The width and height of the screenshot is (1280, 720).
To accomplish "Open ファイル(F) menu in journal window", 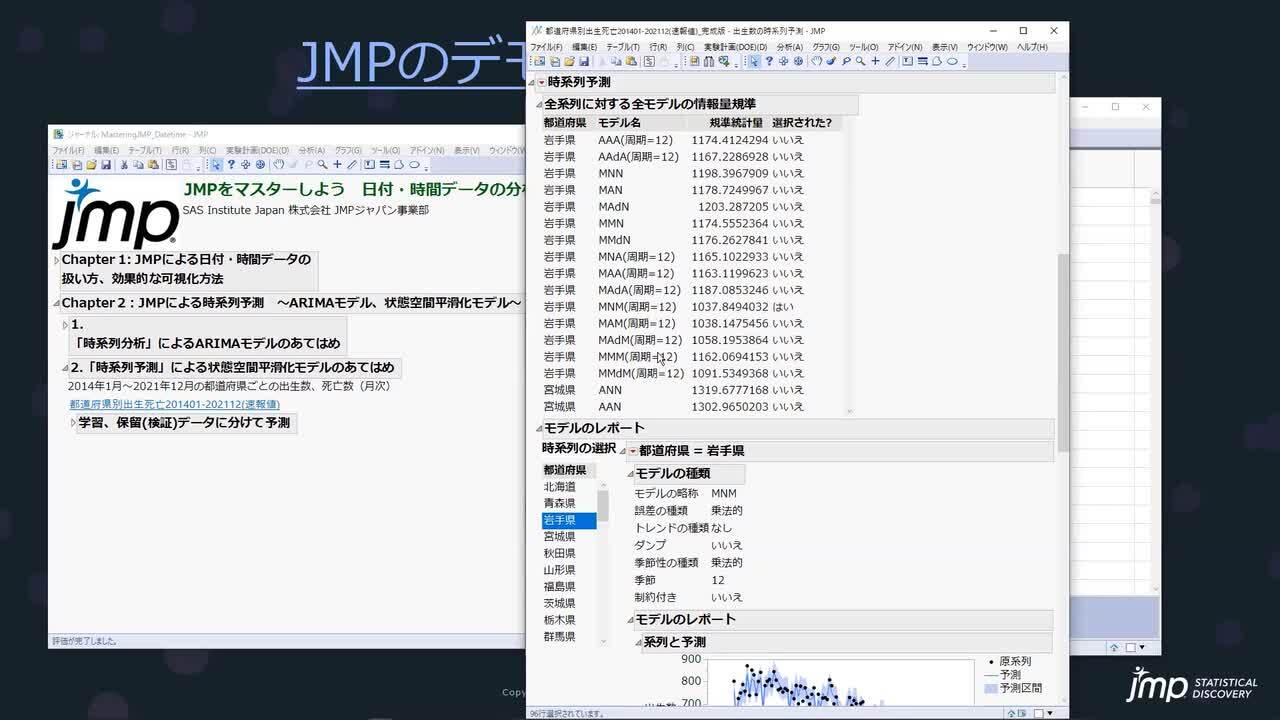I will tap(69, 151).
